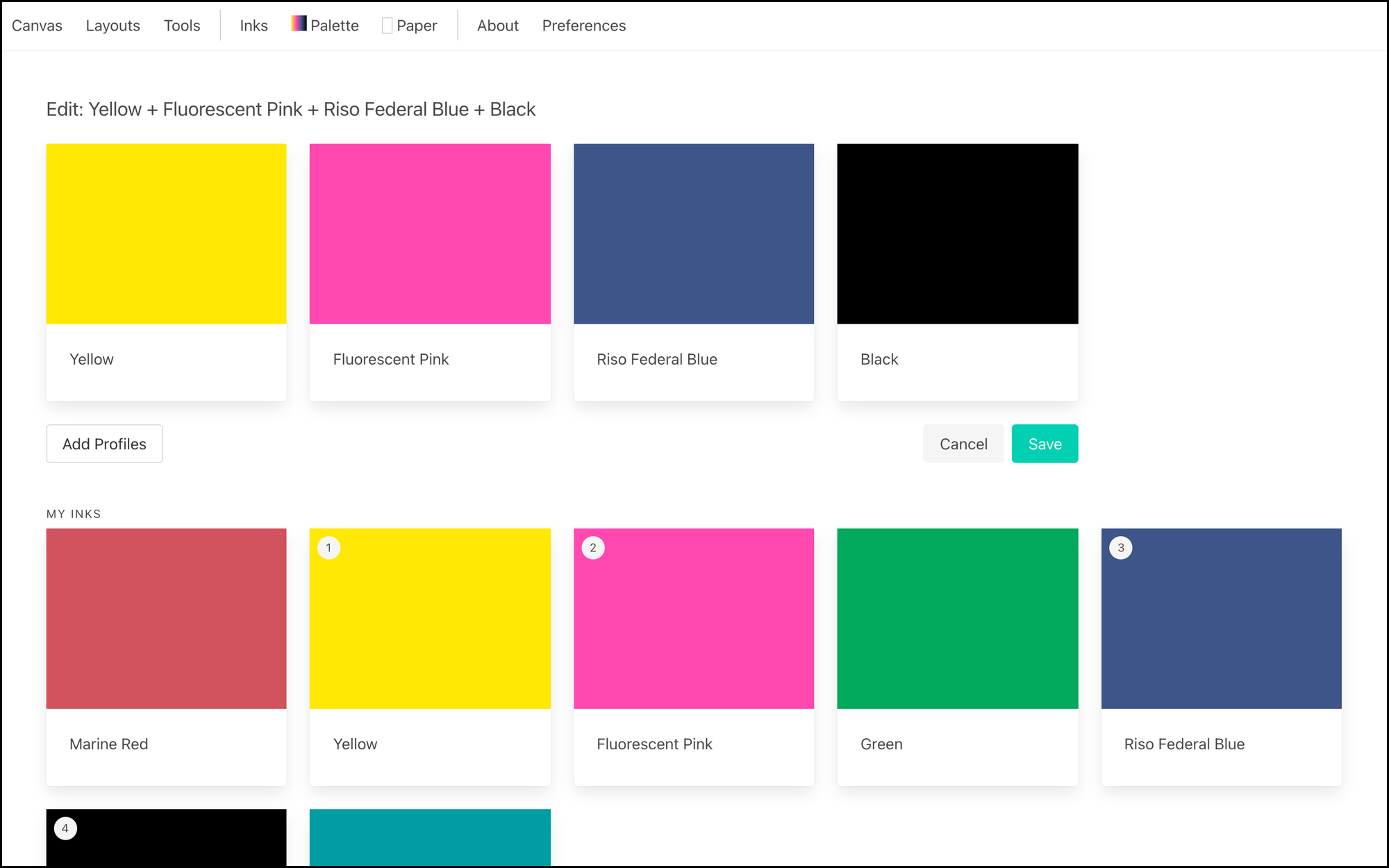This screenshot has height=868, width=1389.
Task: Save the edited palette
Action: (1044, 444)
